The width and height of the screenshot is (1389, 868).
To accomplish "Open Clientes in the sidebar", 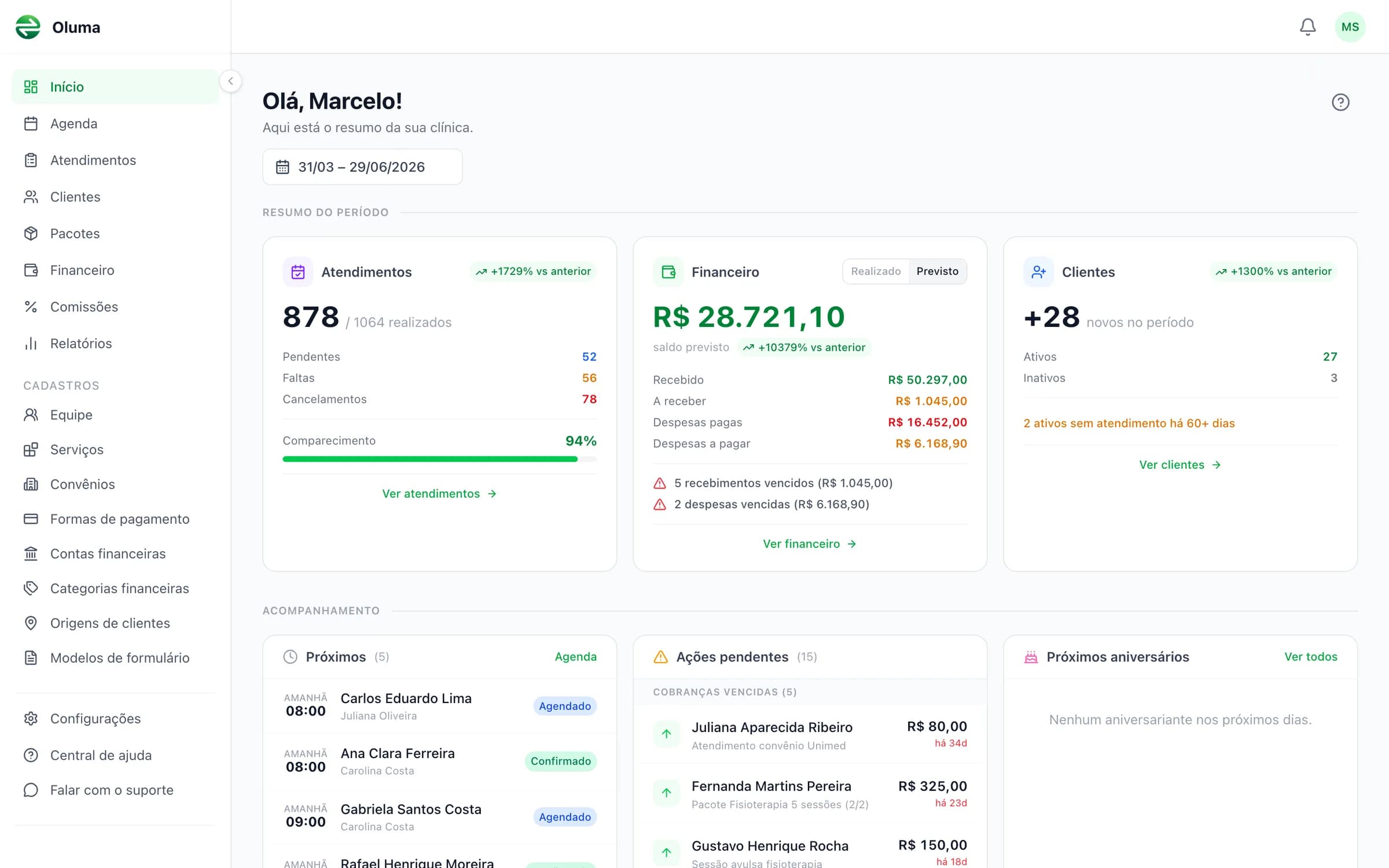I will (115, 197).
